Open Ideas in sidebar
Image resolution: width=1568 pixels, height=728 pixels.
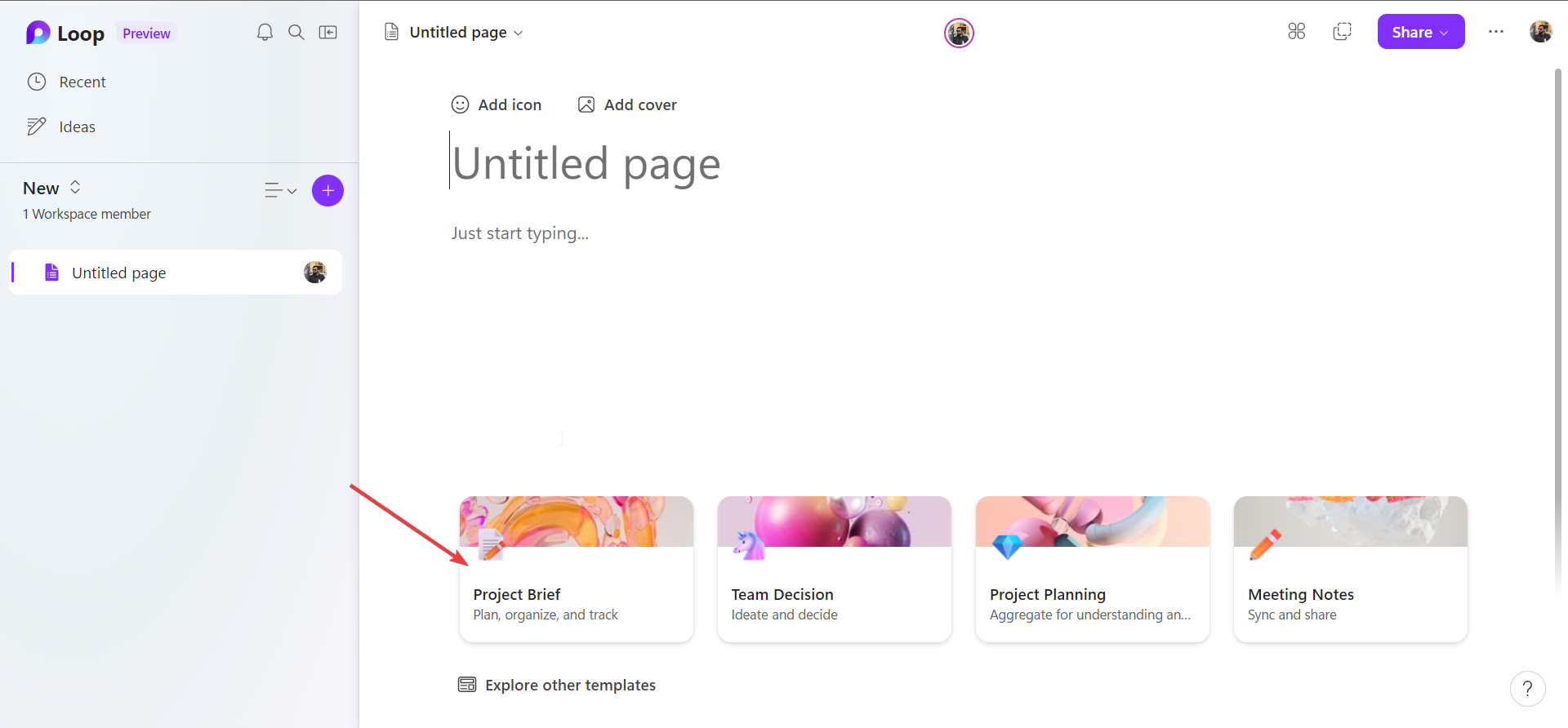61,127
